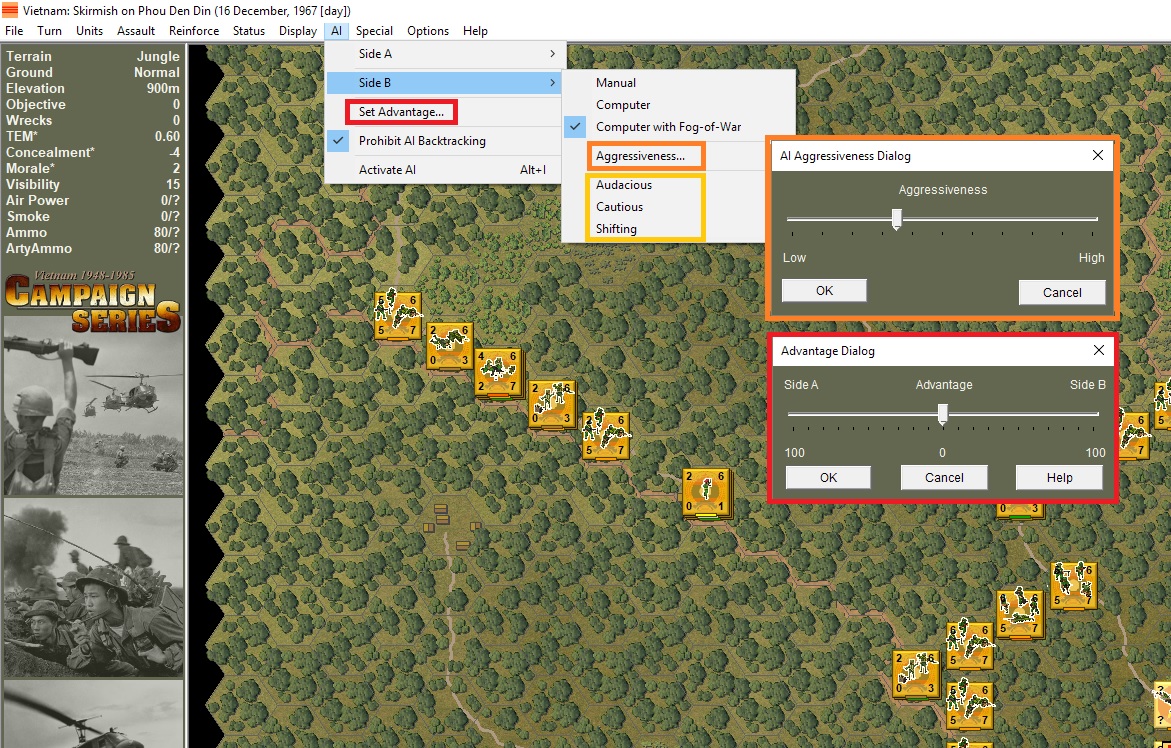Toggle Prohibit AI Backtracking option
Viewport: 1171px width, 748px height.
444,140
